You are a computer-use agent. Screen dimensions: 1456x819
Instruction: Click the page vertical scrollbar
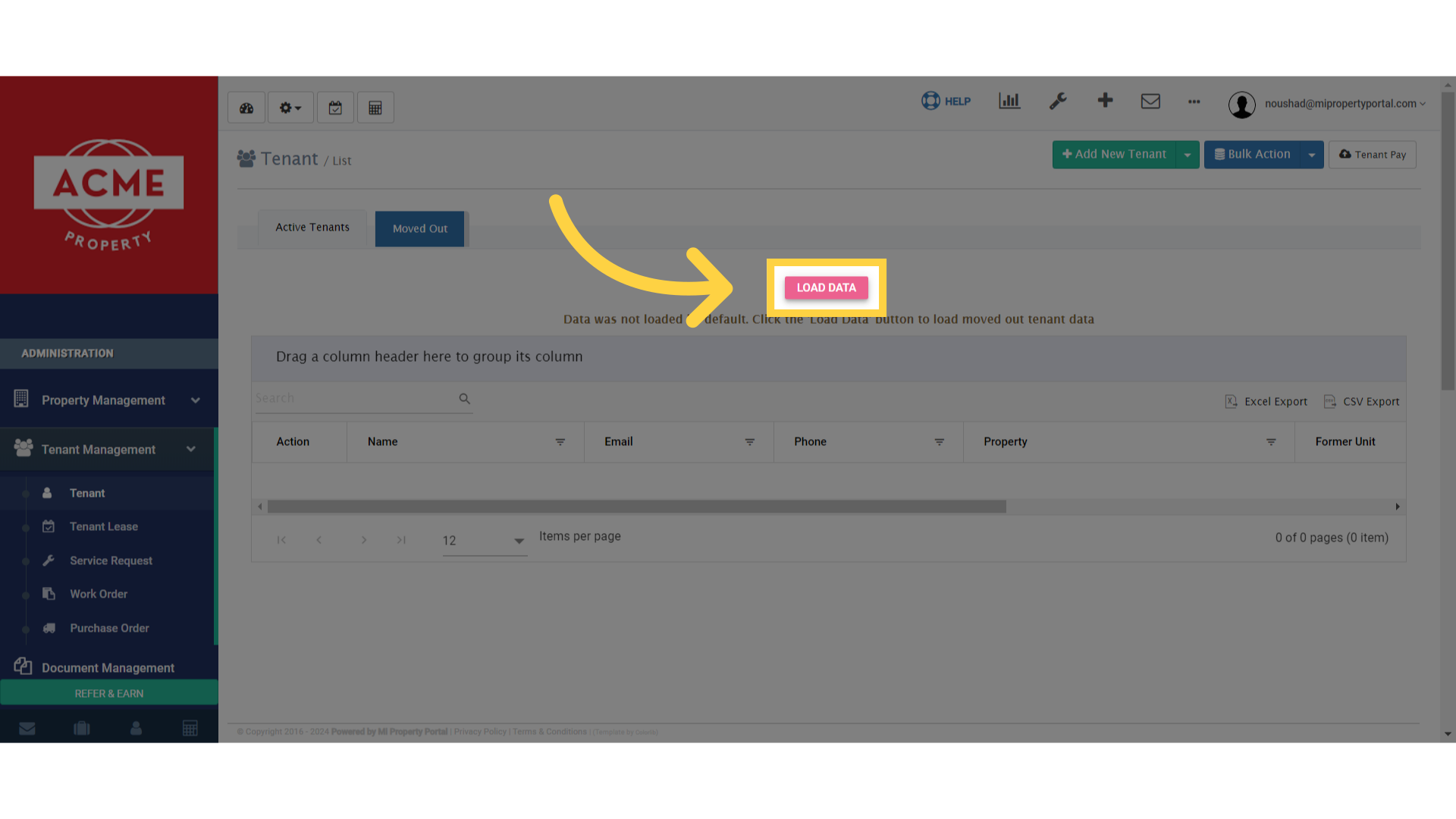point(1448,241)
